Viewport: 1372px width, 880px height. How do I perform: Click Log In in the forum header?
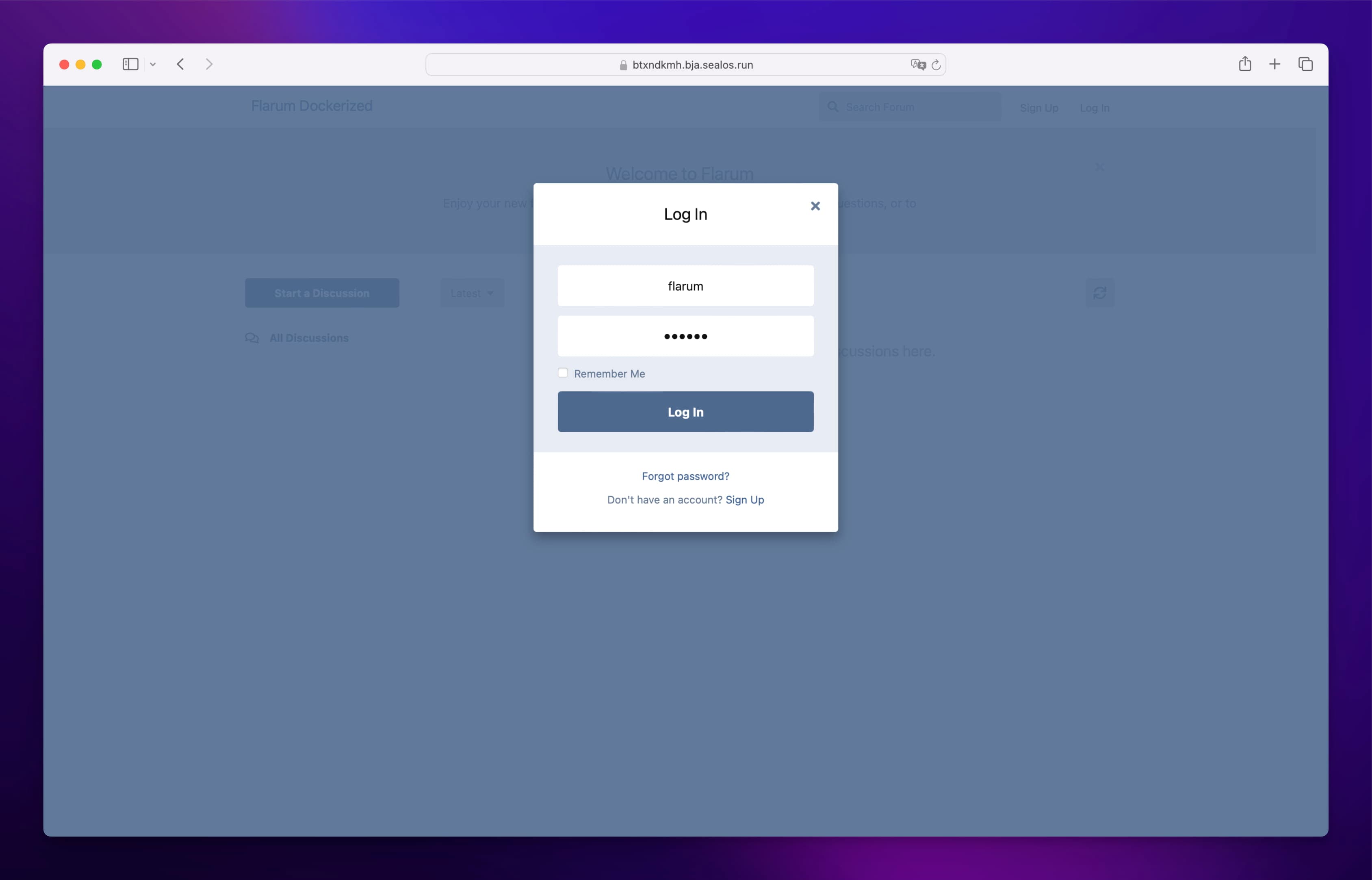[1094, 108]
